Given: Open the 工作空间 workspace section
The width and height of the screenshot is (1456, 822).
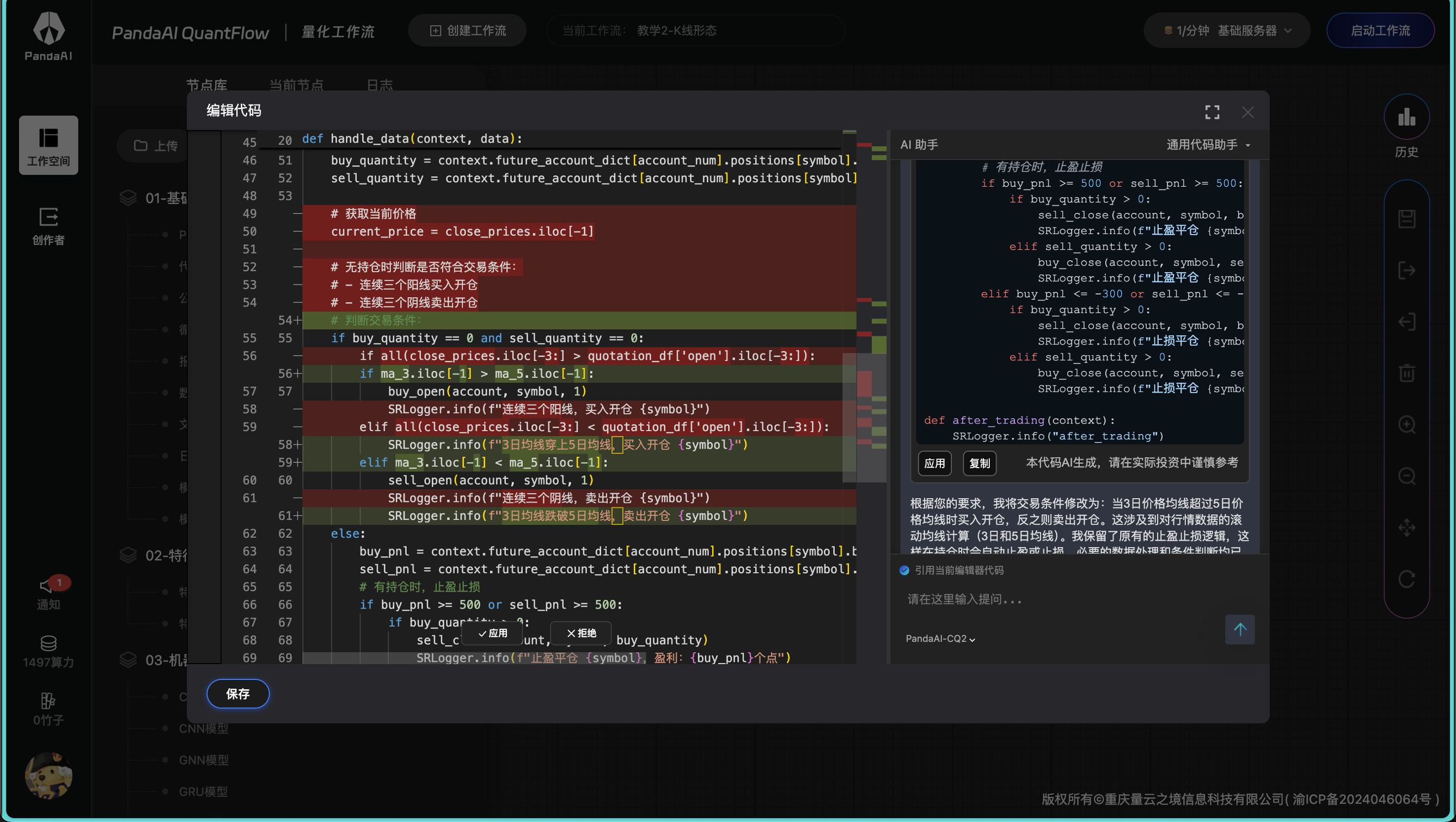Looking at the screenshot, I should pyautogui.click(x=48, y=145).
